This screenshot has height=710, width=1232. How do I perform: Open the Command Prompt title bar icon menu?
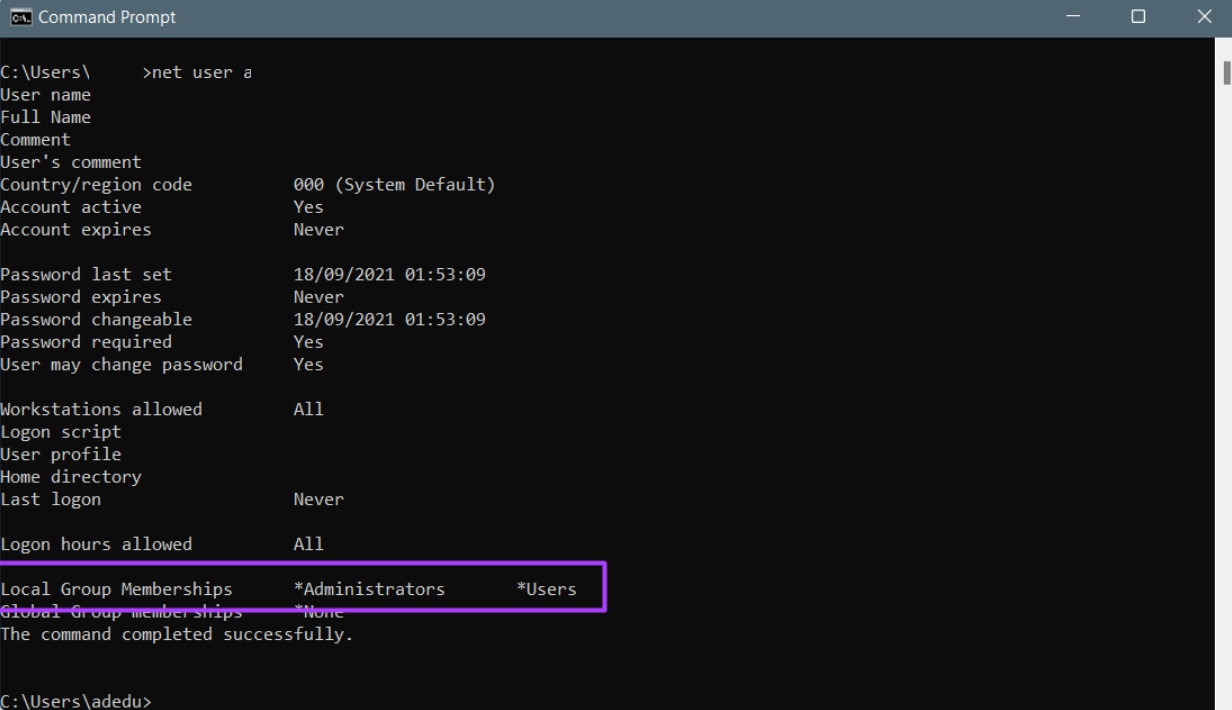(20, 18)
